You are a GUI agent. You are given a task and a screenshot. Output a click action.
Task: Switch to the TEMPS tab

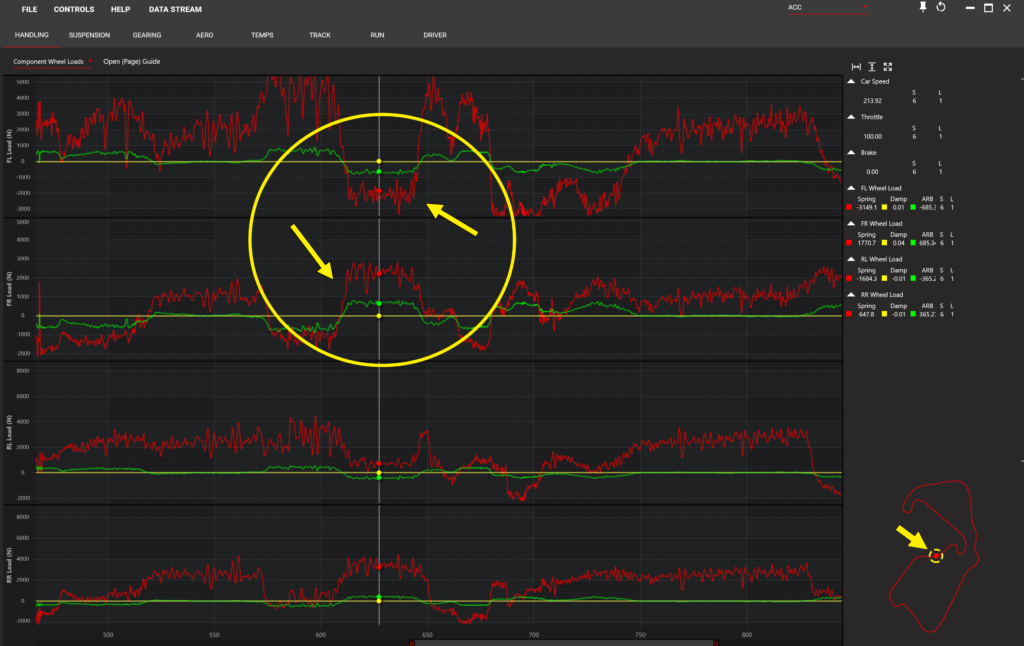point(262,35)
